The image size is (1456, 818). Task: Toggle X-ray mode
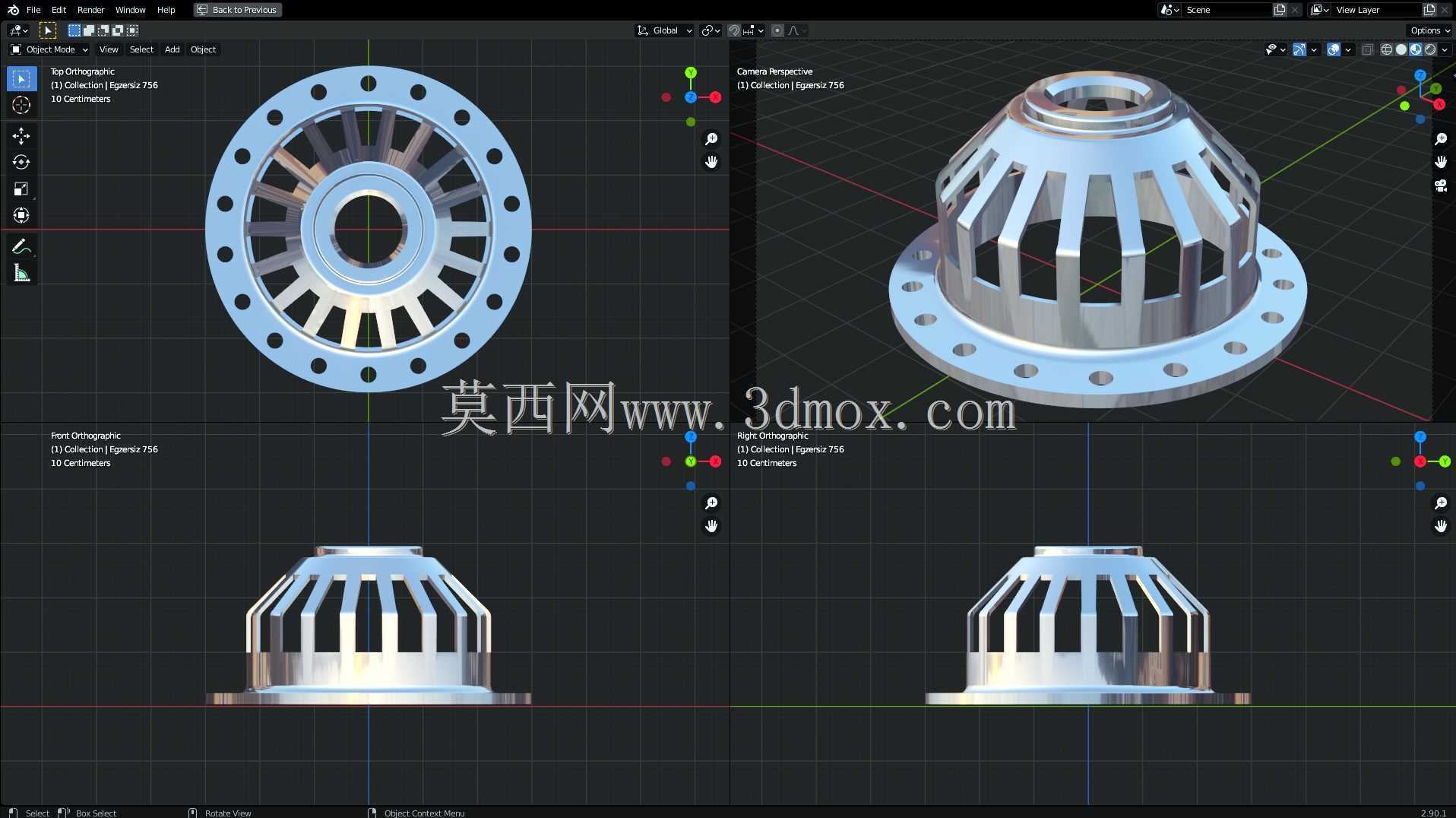pos(1367,49)
